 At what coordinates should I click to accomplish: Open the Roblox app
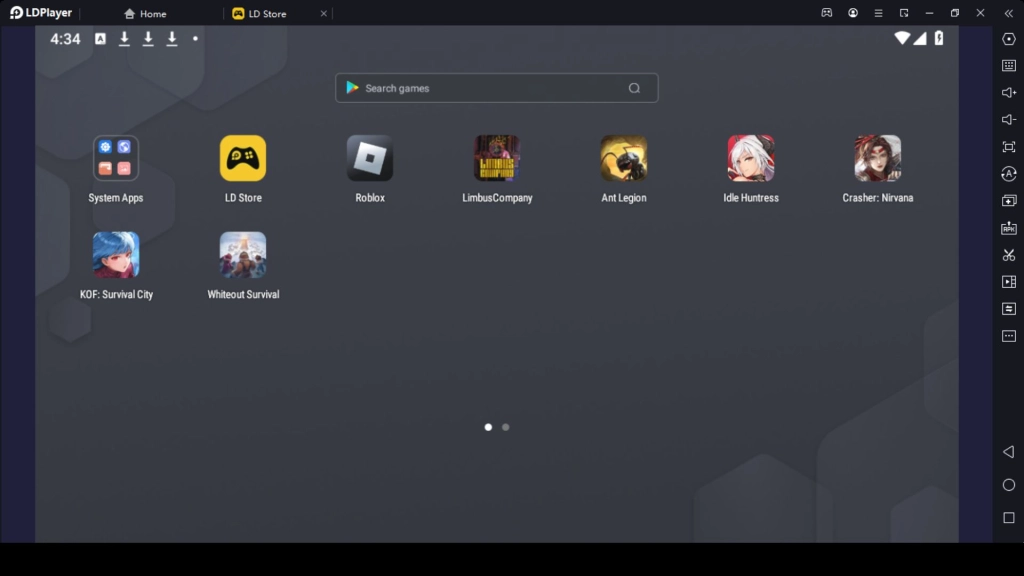point(370,158)
